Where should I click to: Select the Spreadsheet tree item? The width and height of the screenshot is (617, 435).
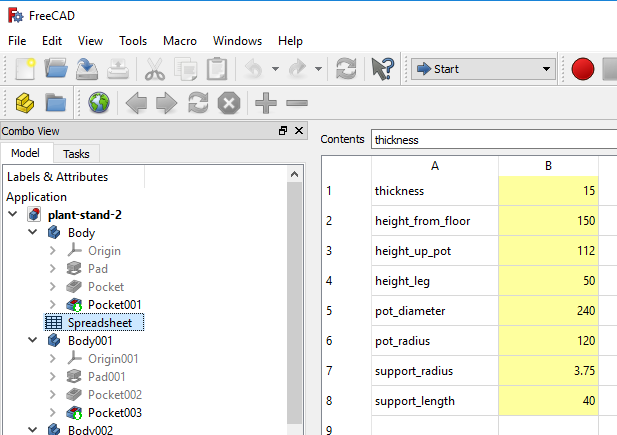click(94, 323)
